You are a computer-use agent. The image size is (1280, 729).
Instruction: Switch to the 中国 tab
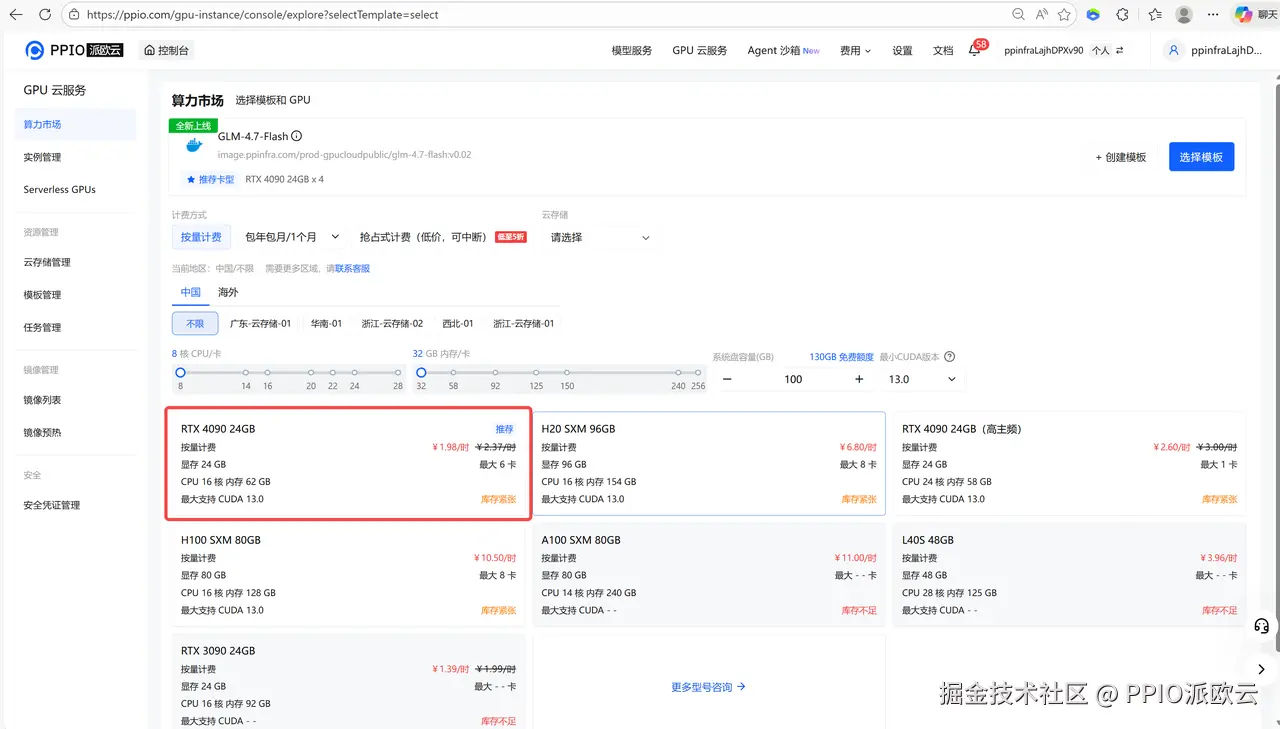click(x=190, y=292)
